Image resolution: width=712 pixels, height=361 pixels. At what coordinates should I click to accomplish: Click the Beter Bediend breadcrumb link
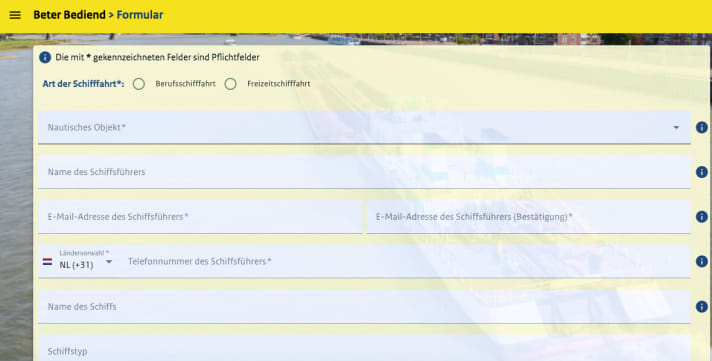pos(69,15)
